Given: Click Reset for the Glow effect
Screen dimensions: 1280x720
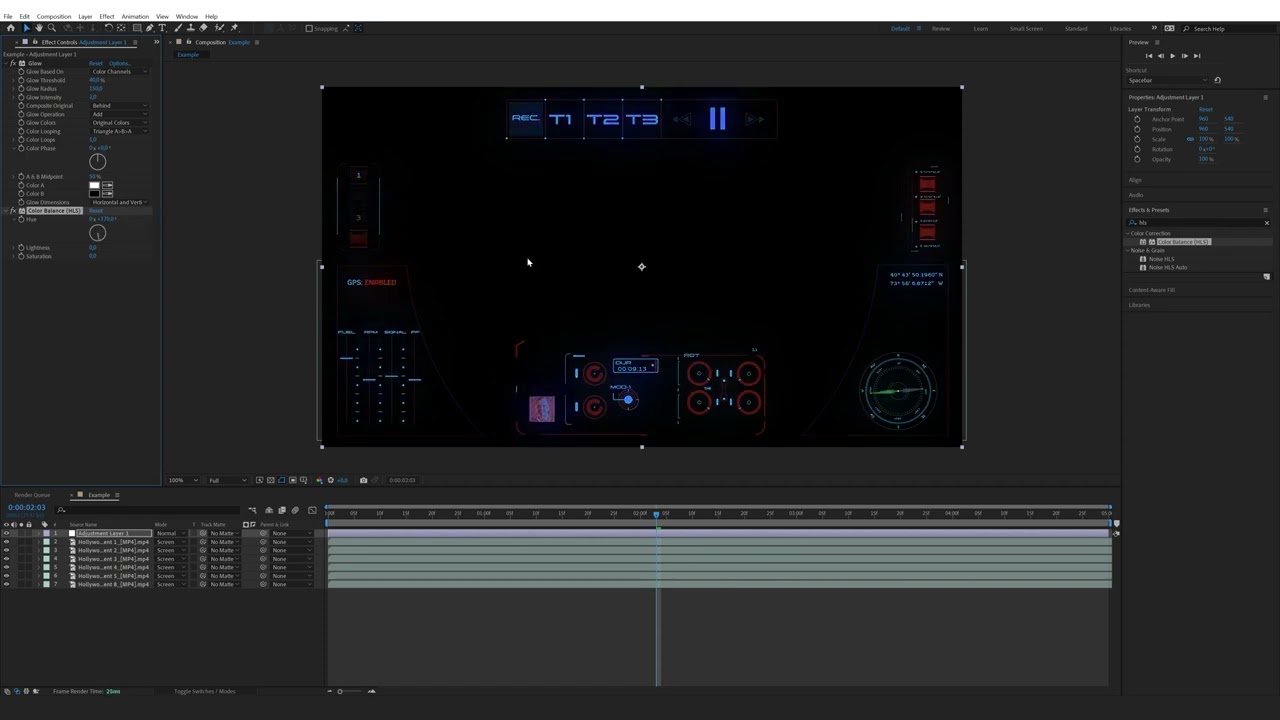Looking at the screenshot, I should click(x=96, y=63).
